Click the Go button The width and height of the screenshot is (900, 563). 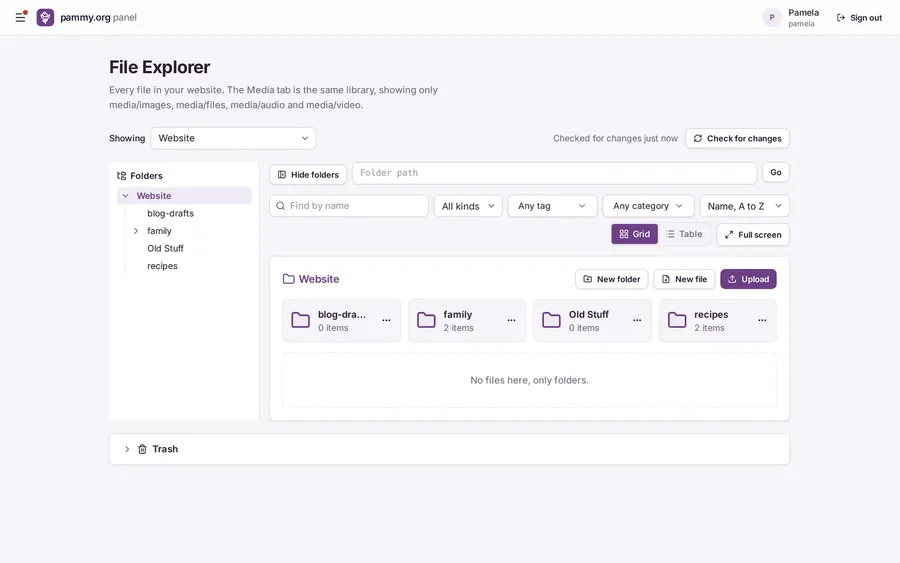point(776,172)
